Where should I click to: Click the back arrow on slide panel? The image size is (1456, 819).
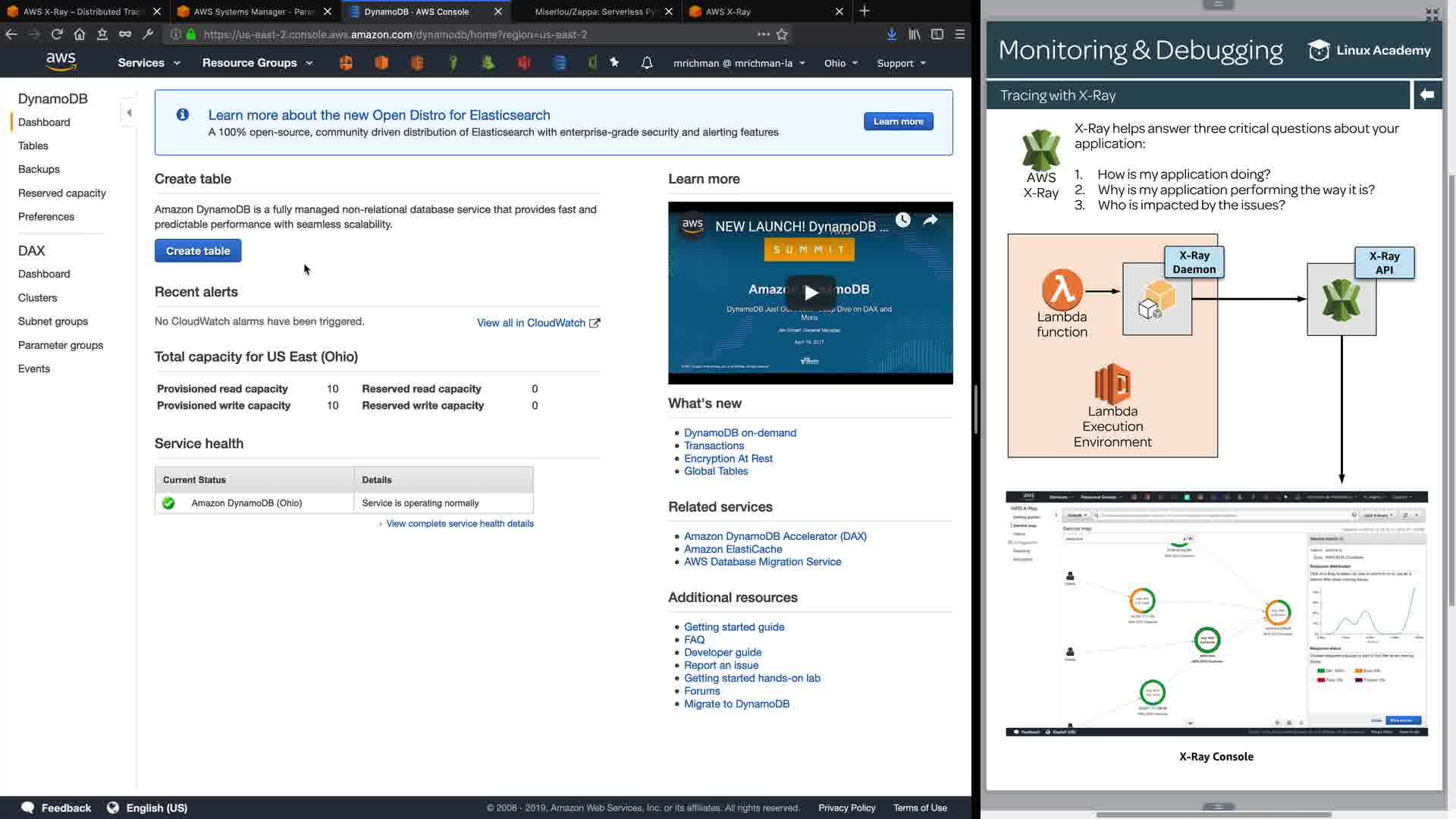[1427, 95]
